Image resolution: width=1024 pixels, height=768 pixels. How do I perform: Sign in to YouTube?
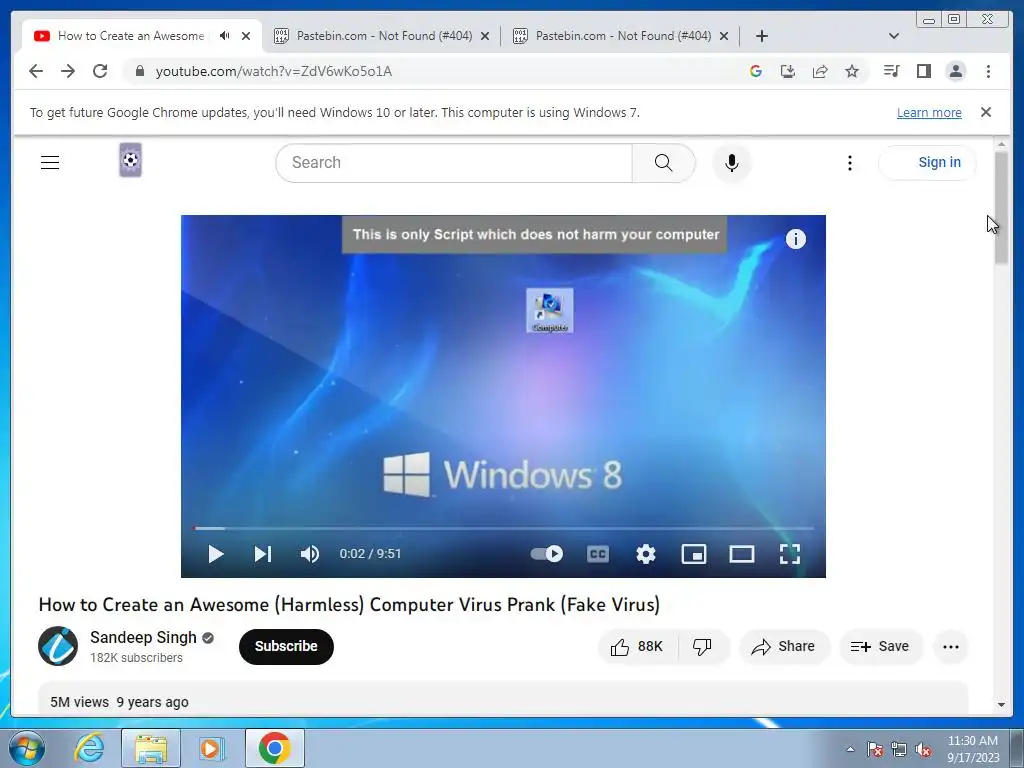(x=927, y=163)
